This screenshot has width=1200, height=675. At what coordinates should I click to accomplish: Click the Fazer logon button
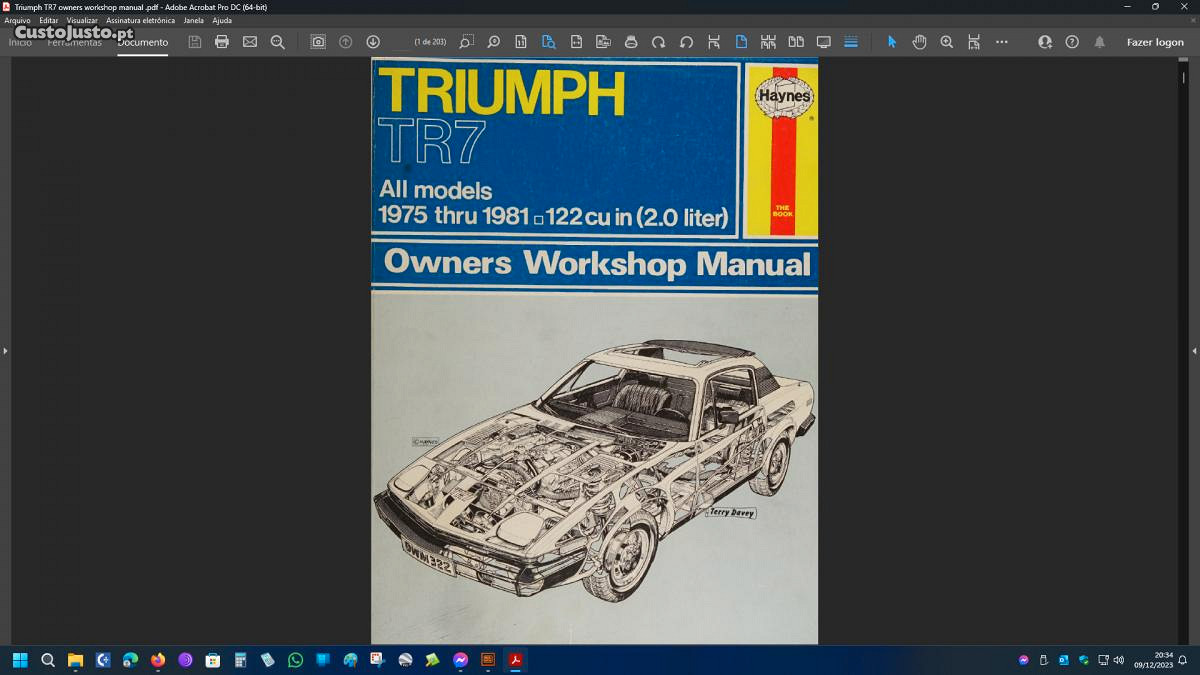point(1155,42)
